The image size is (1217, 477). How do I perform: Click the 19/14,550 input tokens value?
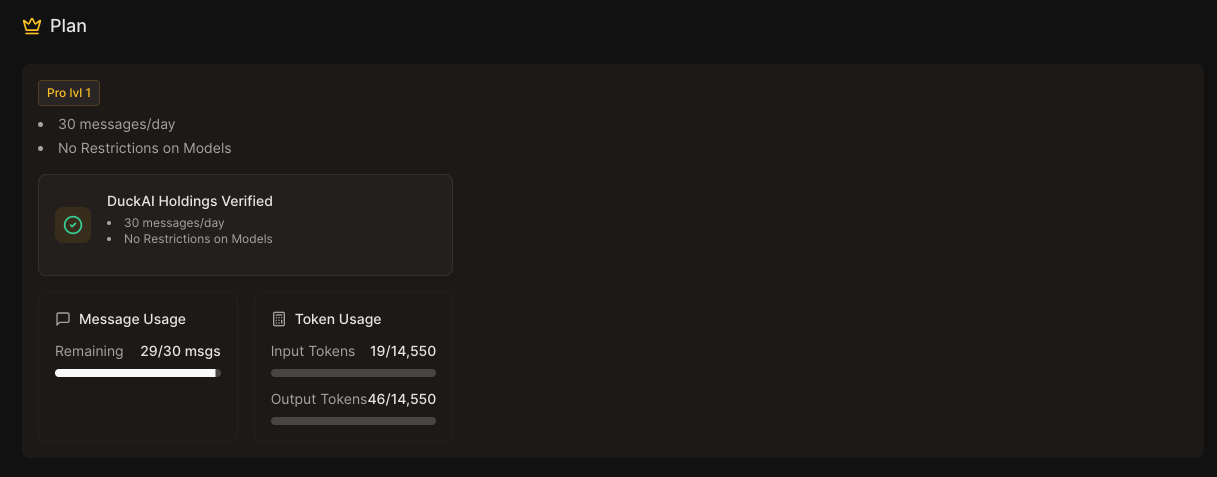tap(403, 351)
